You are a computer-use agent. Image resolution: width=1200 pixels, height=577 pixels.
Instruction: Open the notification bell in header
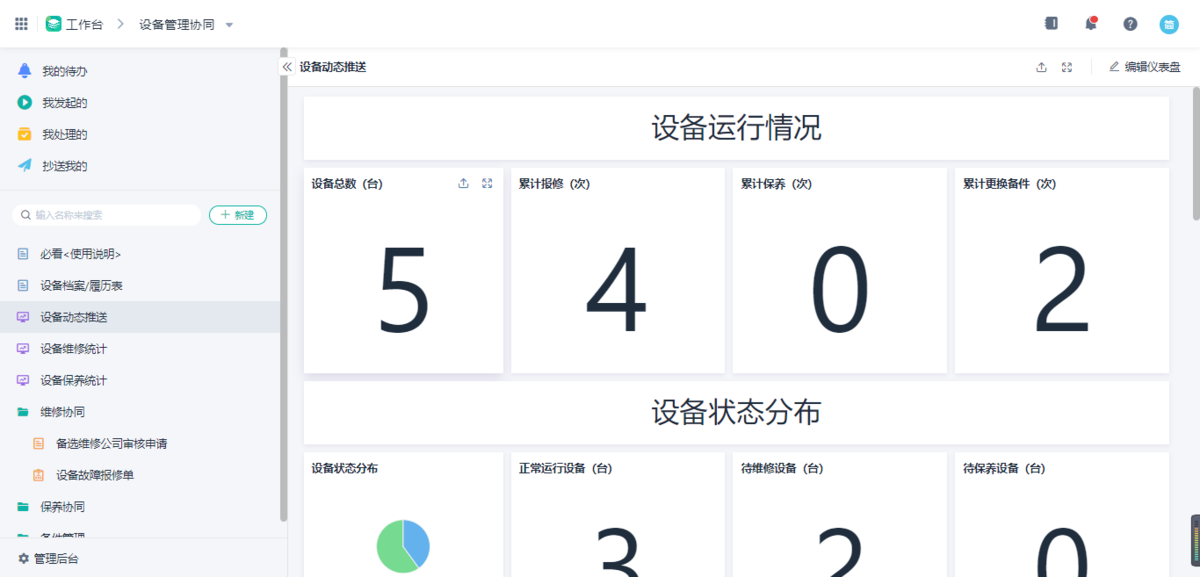[1091, 24]
